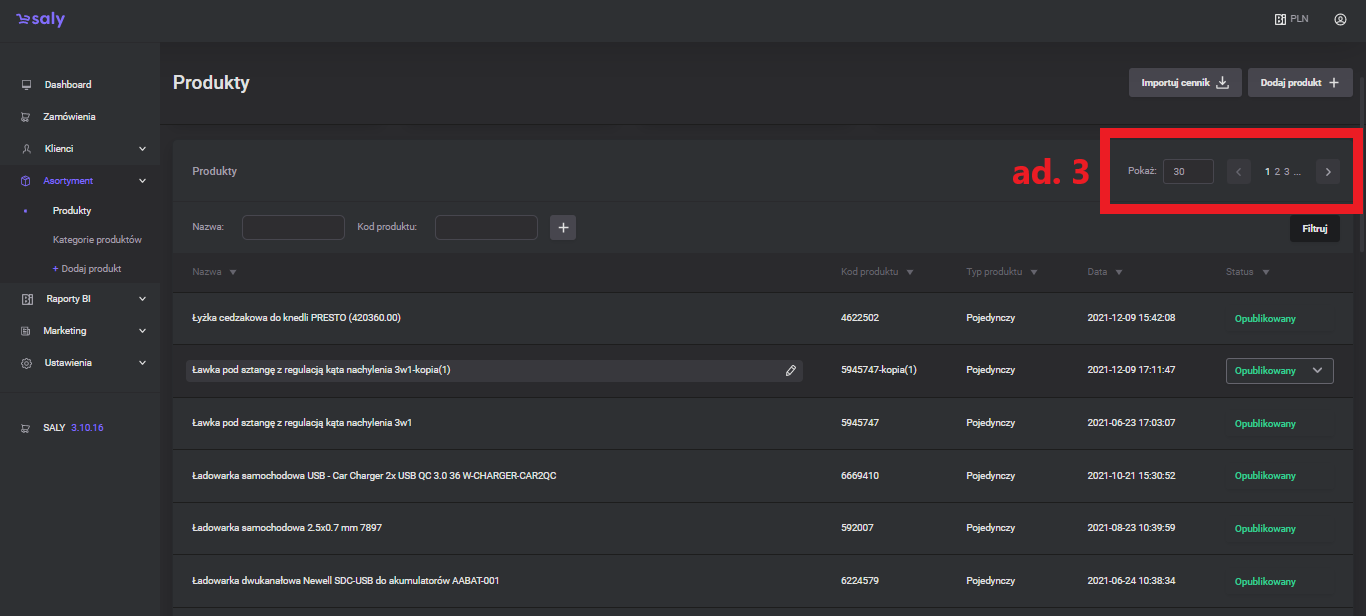
Task: Go to previous page with left arrow
Action: [1238, 172]
